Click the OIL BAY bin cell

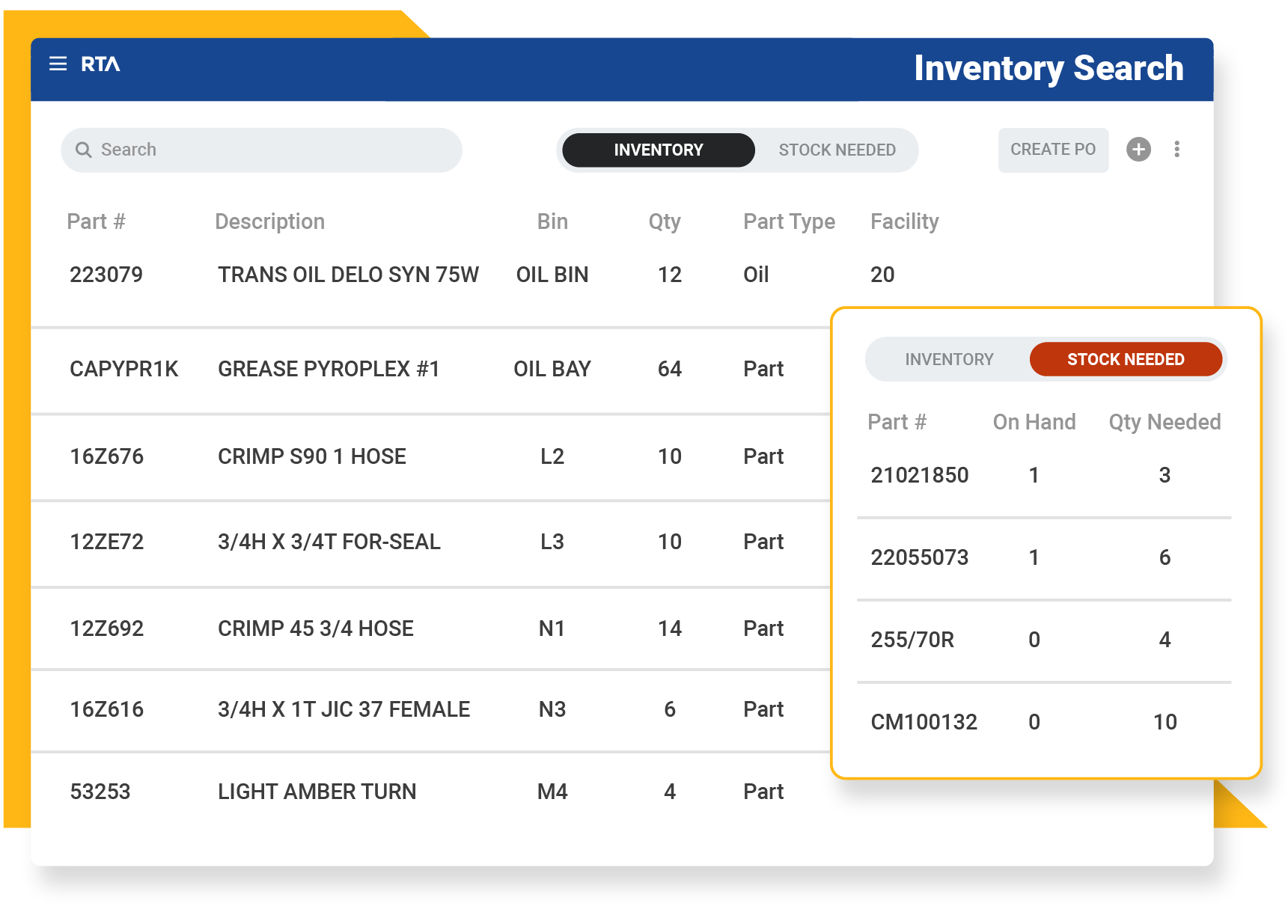(552, 369)
